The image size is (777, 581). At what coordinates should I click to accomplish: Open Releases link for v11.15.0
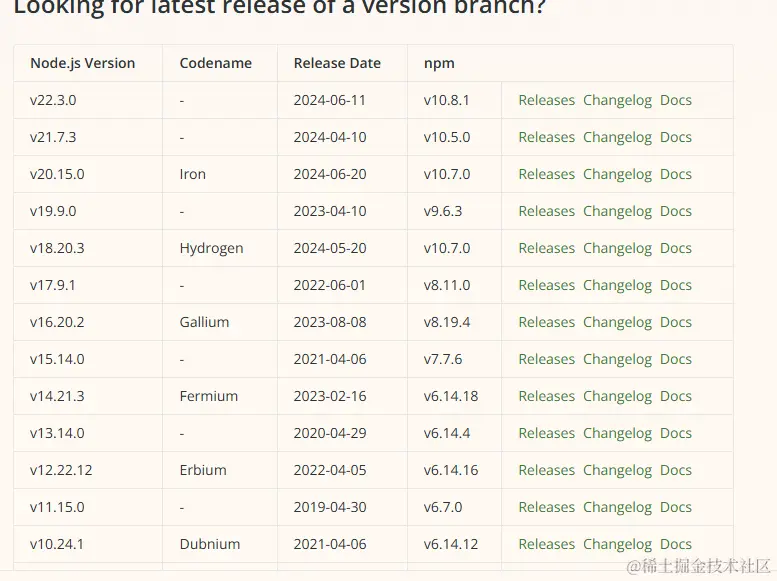[x=547, y=508]
